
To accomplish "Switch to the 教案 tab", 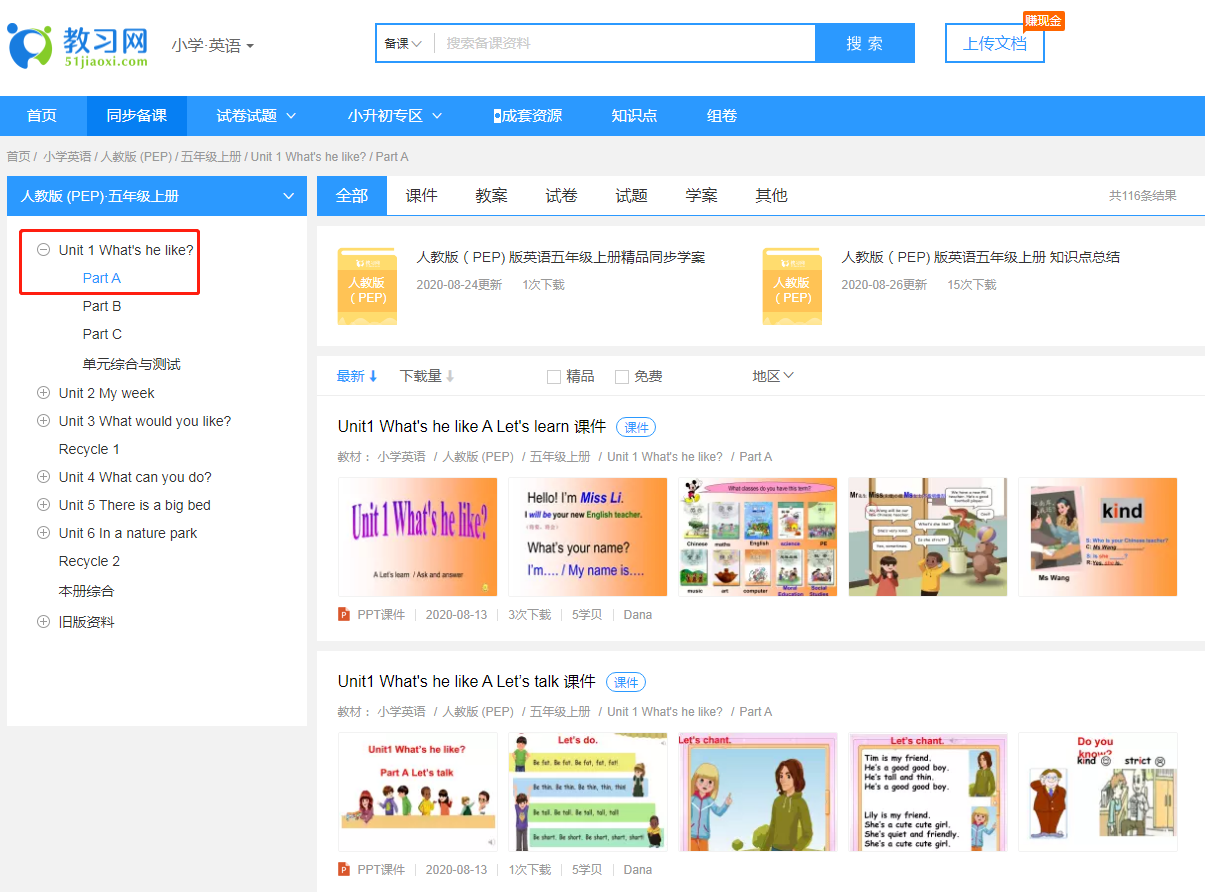I will (x=492, y=196).
